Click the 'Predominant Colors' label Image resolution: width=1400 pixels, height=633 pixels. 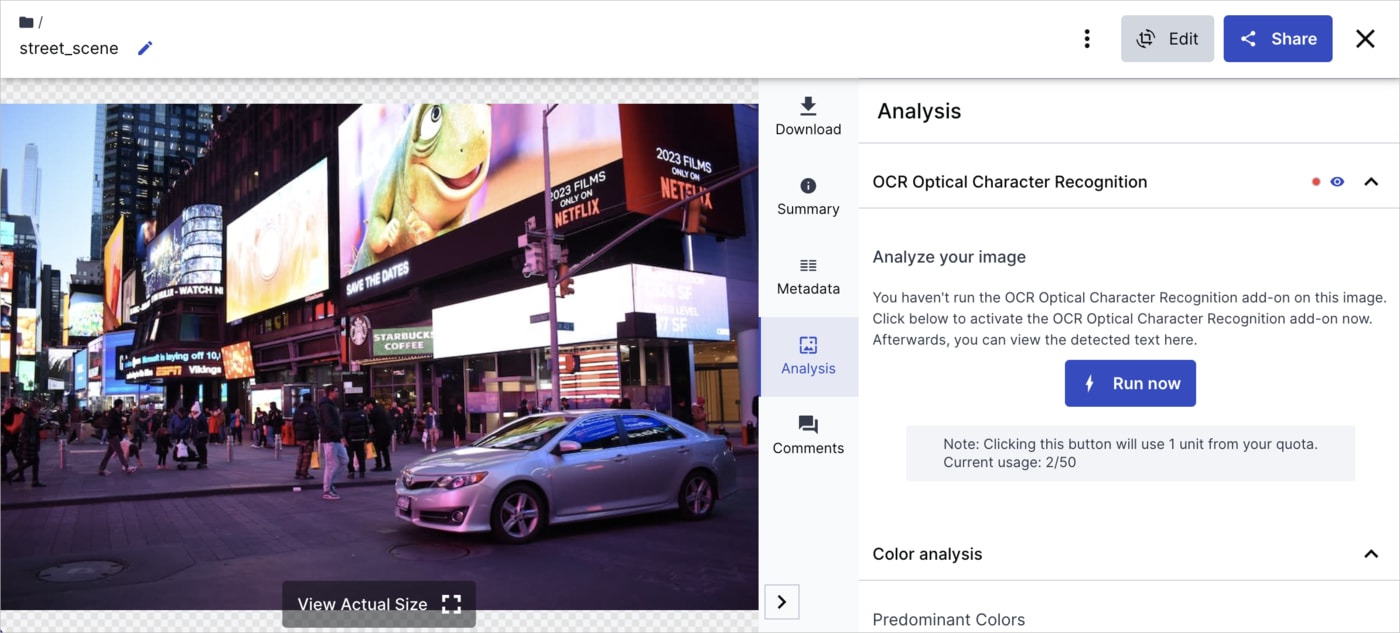pos(949,620)
